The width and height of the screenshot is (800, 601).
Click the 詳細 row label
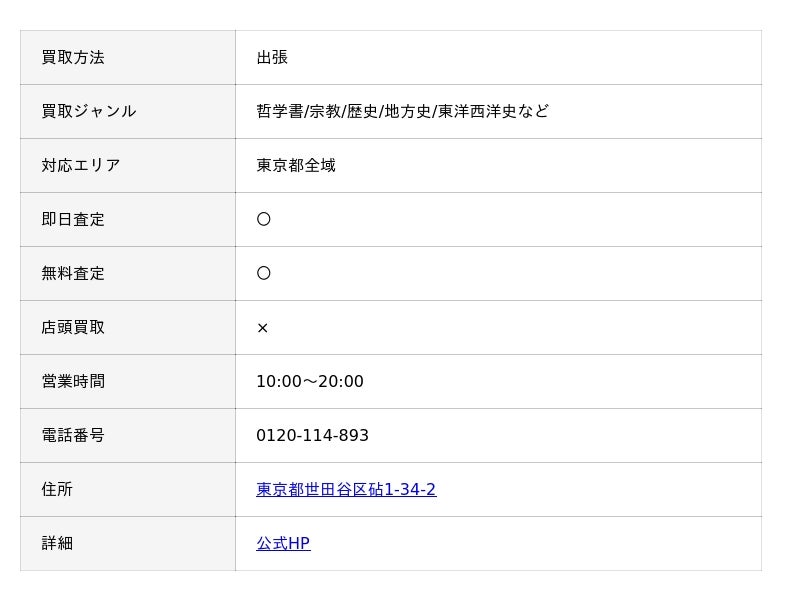[x=57, y=543]
